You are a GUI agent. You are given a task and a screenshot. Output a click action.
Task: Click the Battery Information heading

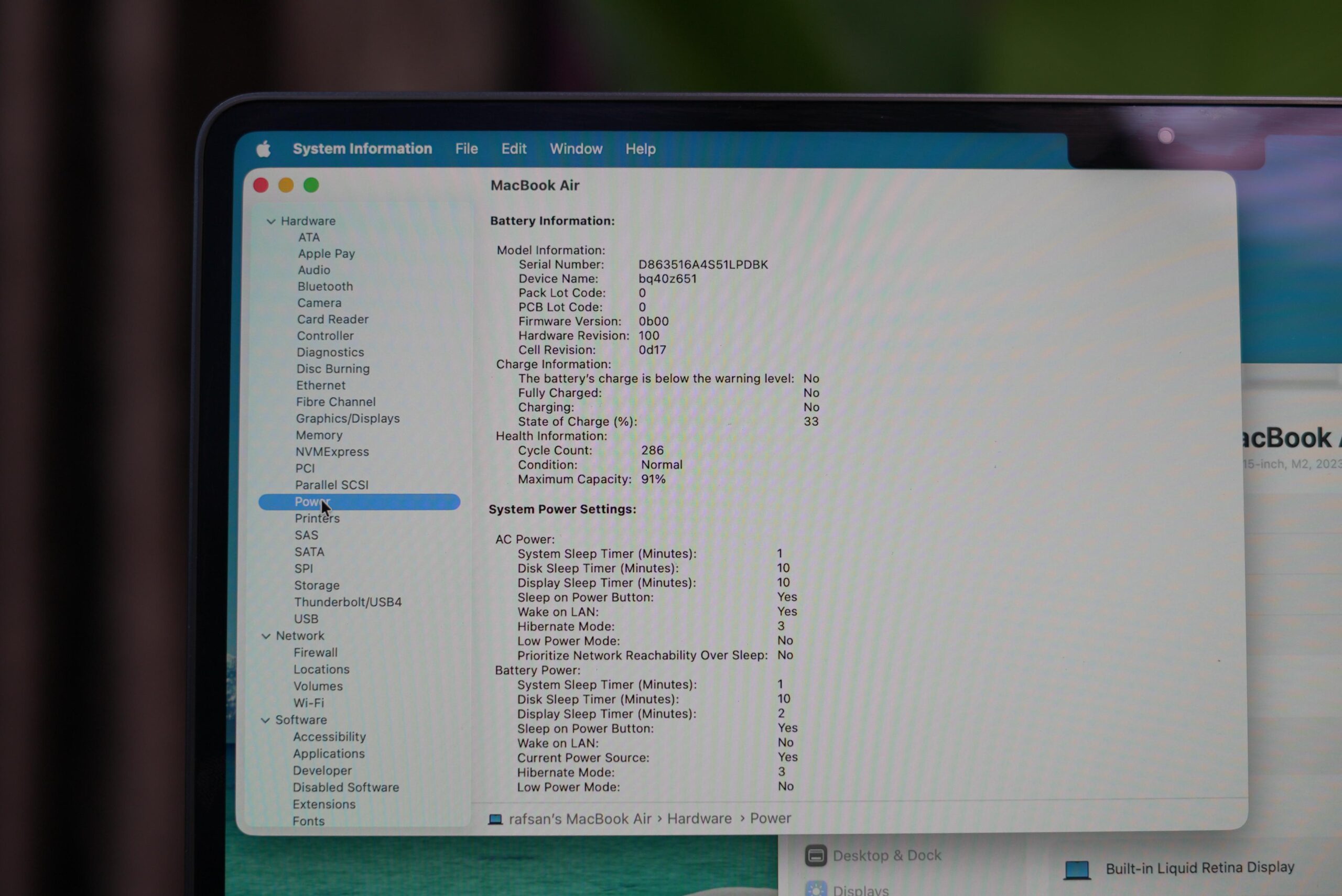[x=552, y=221]
